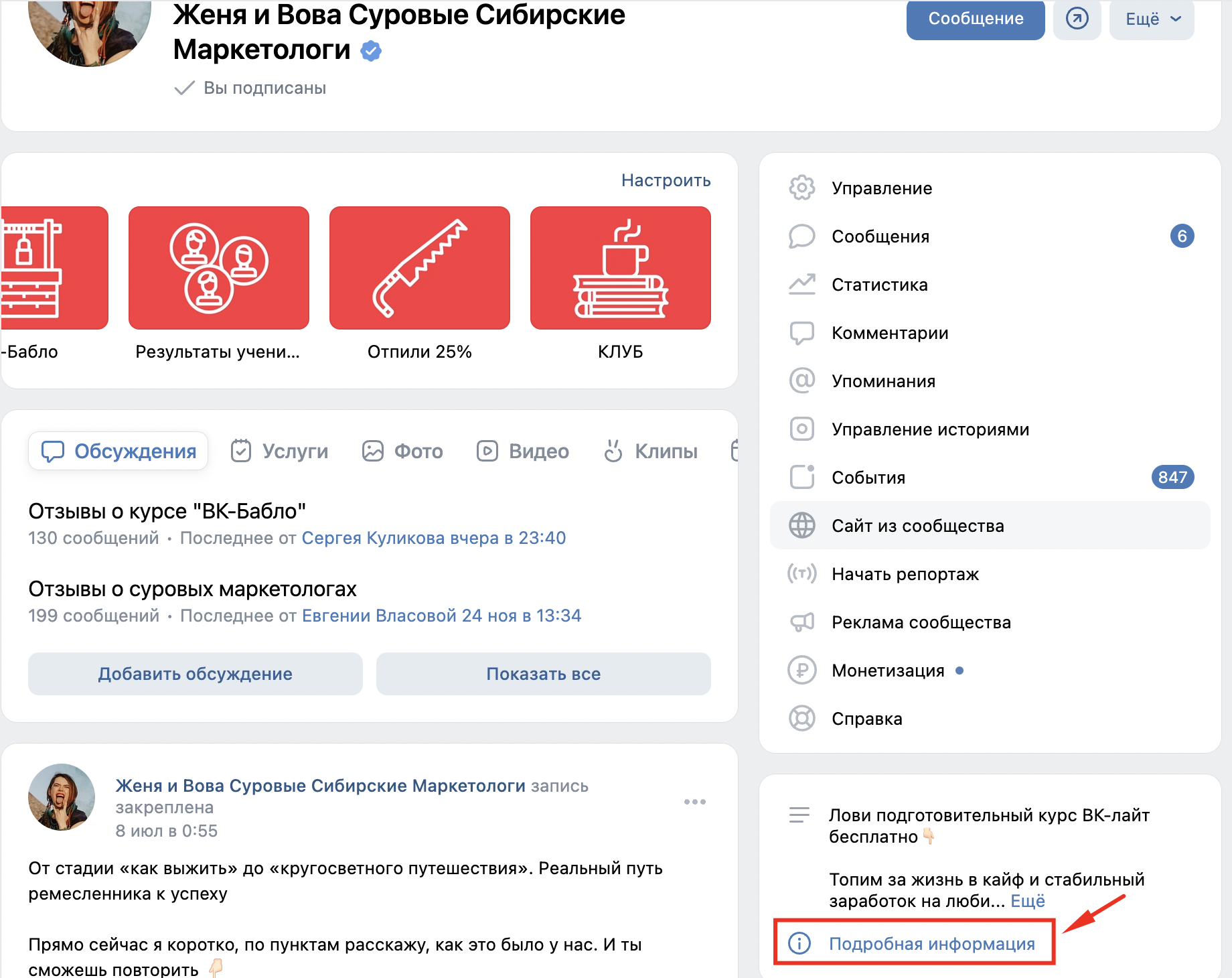This screenshot has width=1232, height=978.
Task: Switch to the Видео tab
Action: [522, 451]
